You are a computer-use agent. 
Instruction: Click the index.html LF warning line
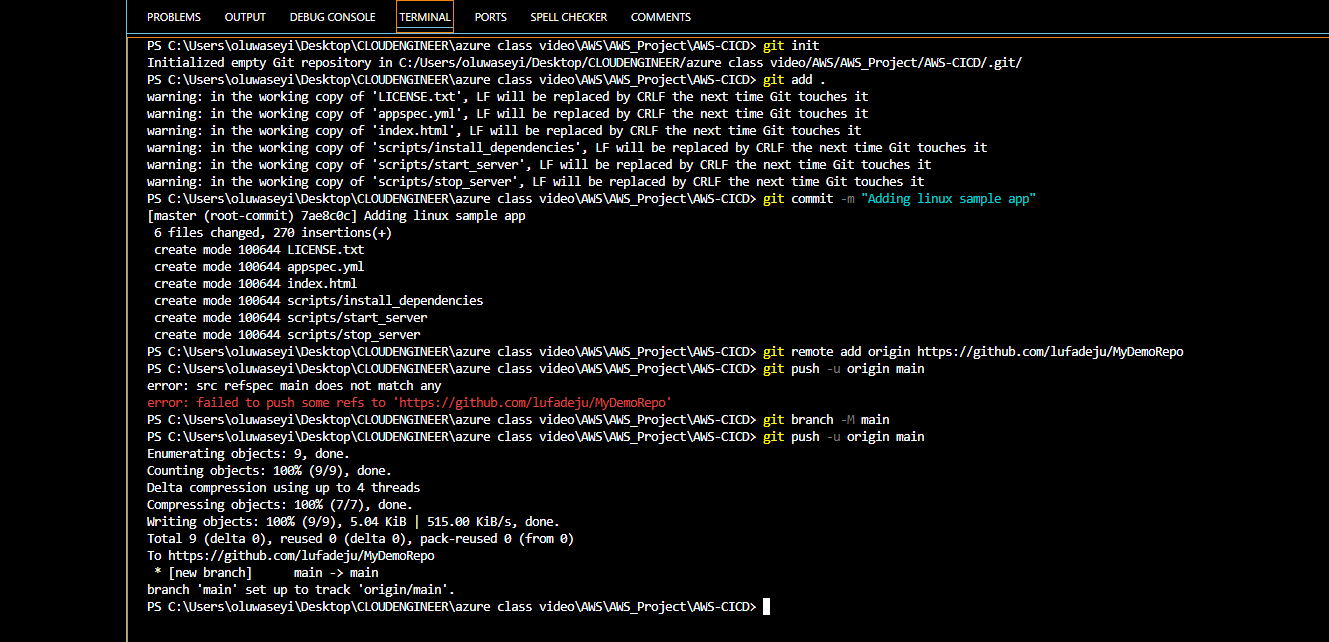(x=504, y=131)
